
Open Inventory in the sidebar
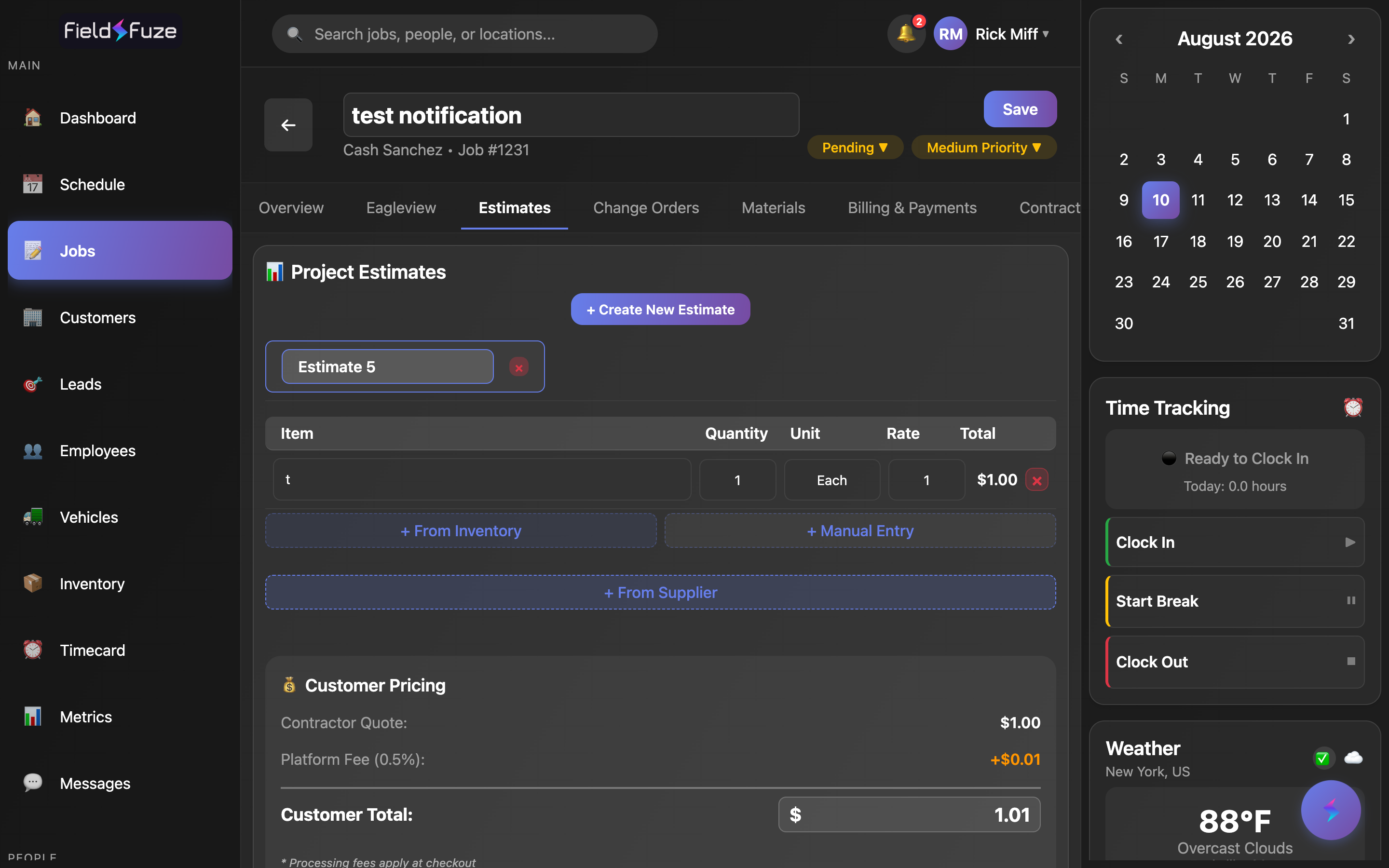120,584
